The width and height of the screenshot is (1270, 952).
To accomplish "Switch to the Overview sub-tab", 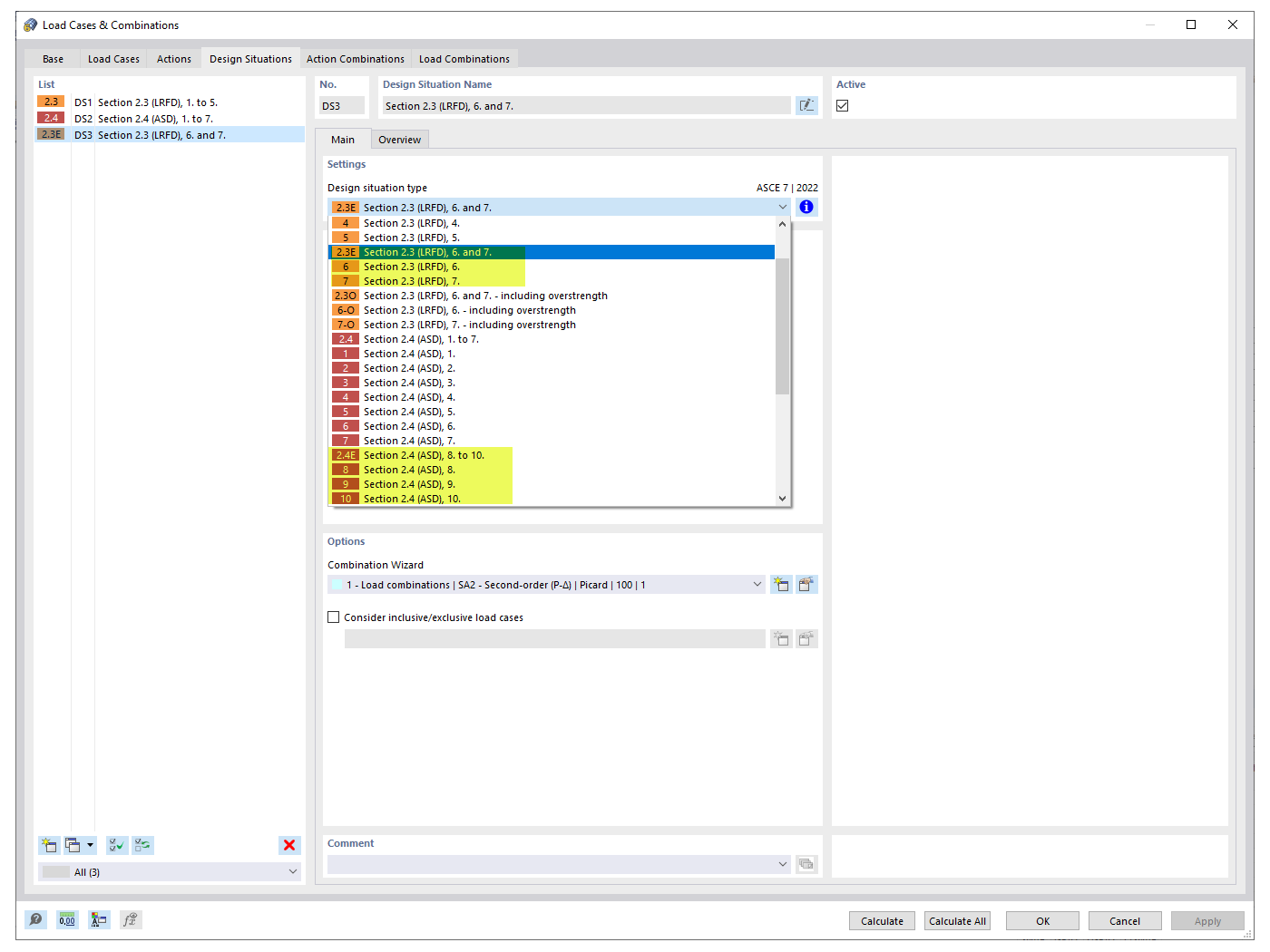I will click(400, 140).
